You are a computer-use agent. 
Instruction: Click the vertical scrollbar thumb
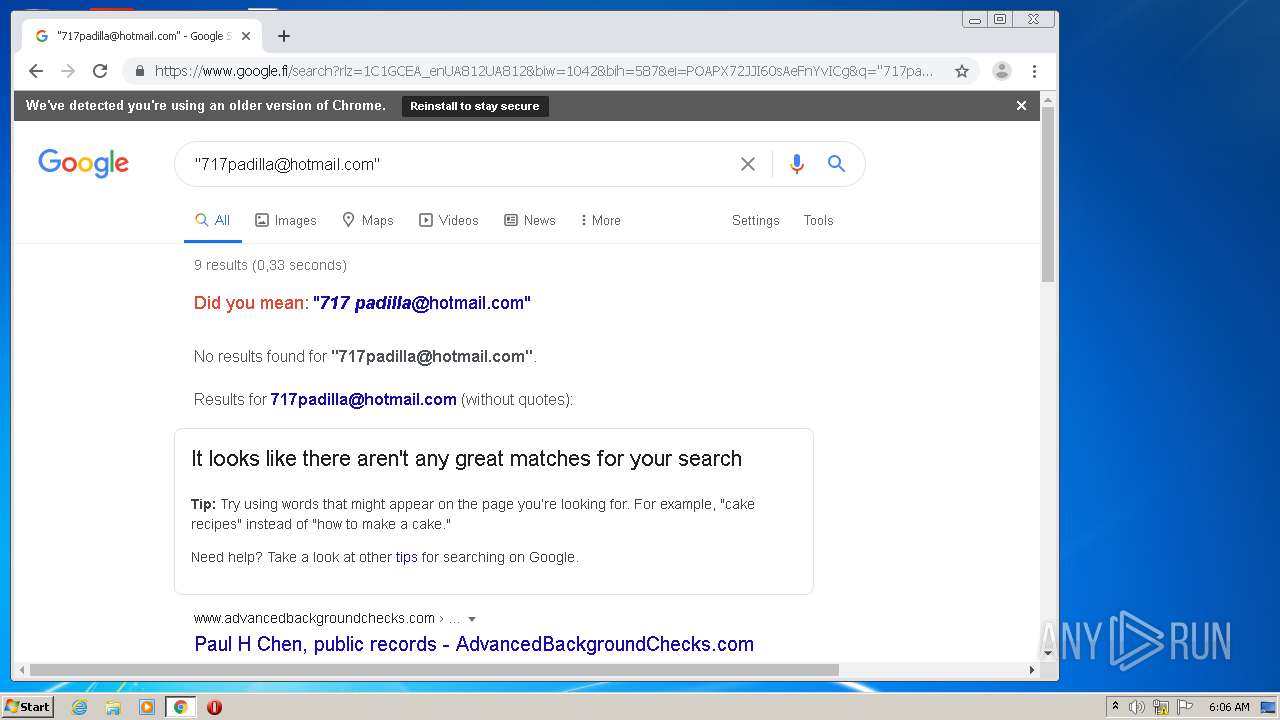(1048, 194)
